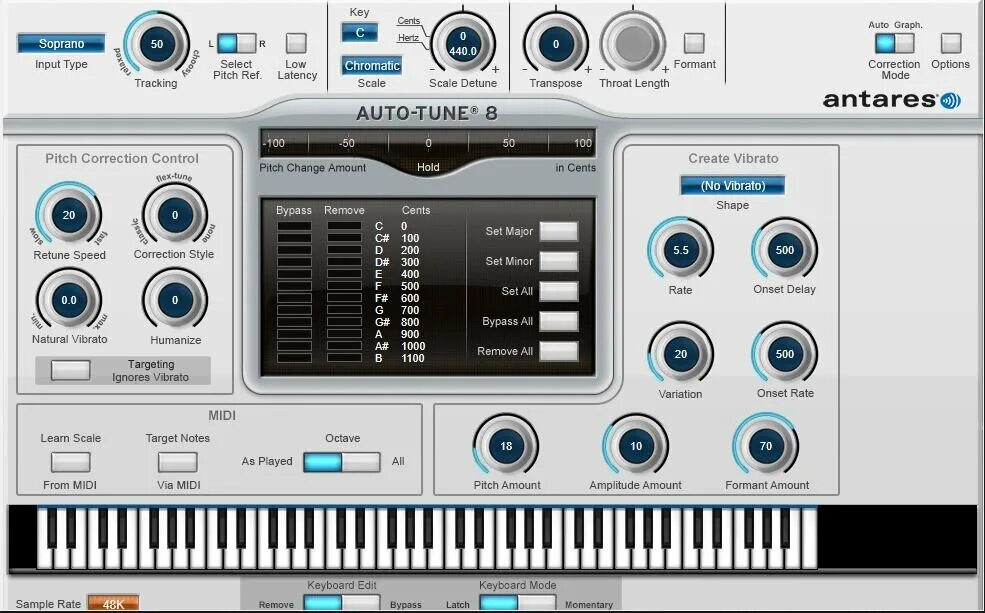Toggle the Select Pitch Ref. L/R switch

(237, 43)
